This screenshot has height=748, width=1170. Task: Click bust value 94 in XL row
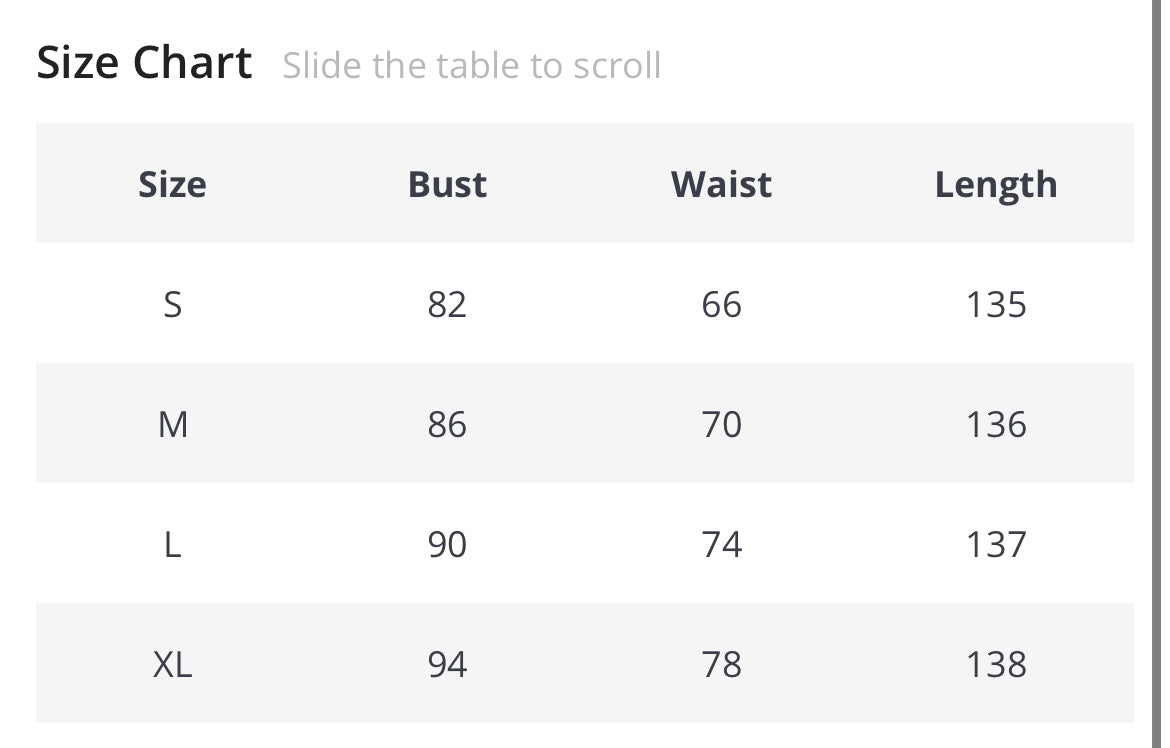pyautogui.click(x=447, y=664)
